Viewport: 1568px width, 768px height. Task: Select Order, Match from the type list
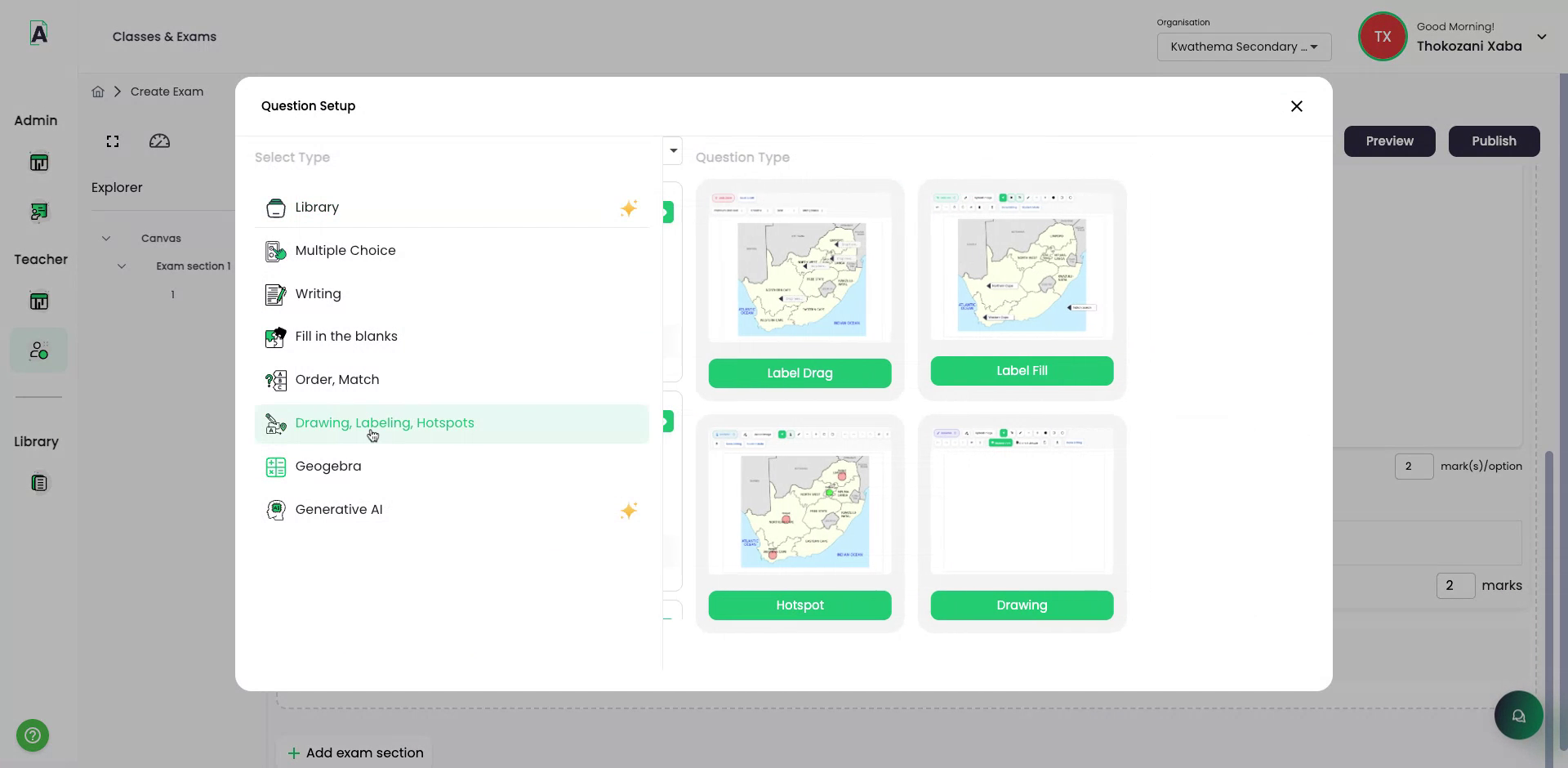point(336,380)
